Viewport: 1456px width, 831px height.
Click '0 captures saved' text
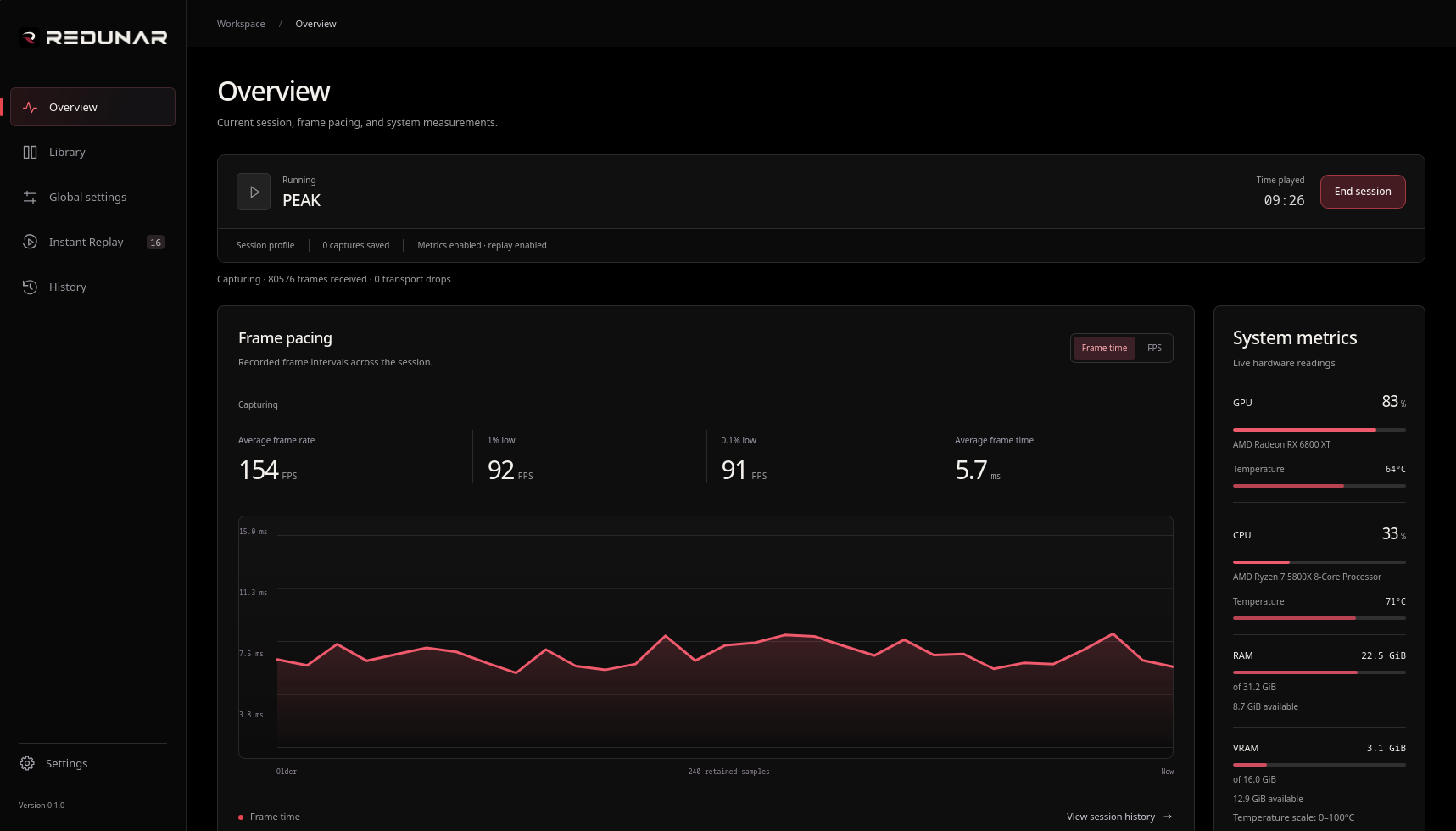pos(356,246)
